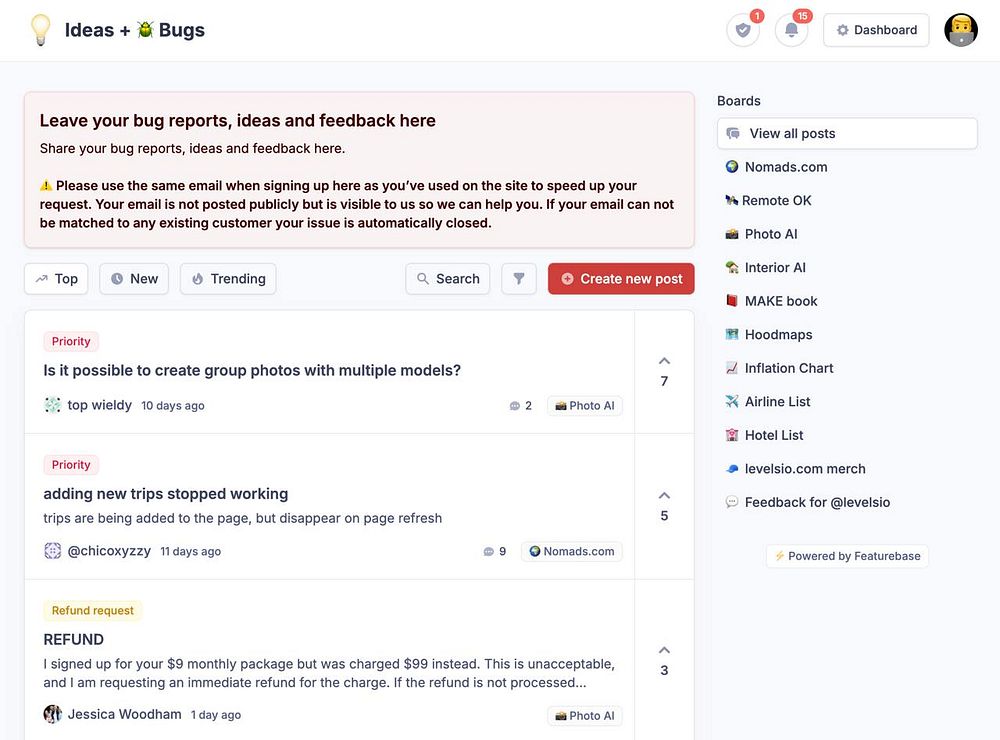1000x740 pixels.
Task: Open the shield moderation icon with badge
Action: point(743,30)
